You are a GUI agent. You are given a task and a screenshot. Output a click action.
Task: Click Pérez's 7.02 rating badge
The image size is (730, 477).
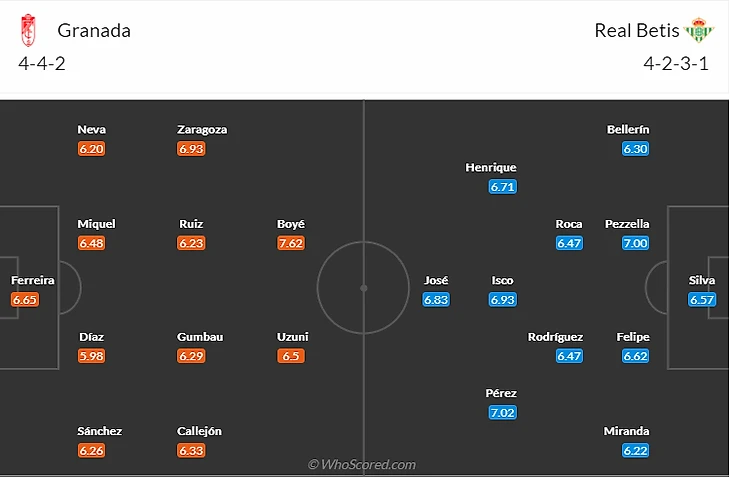click(x=503, y=412)
